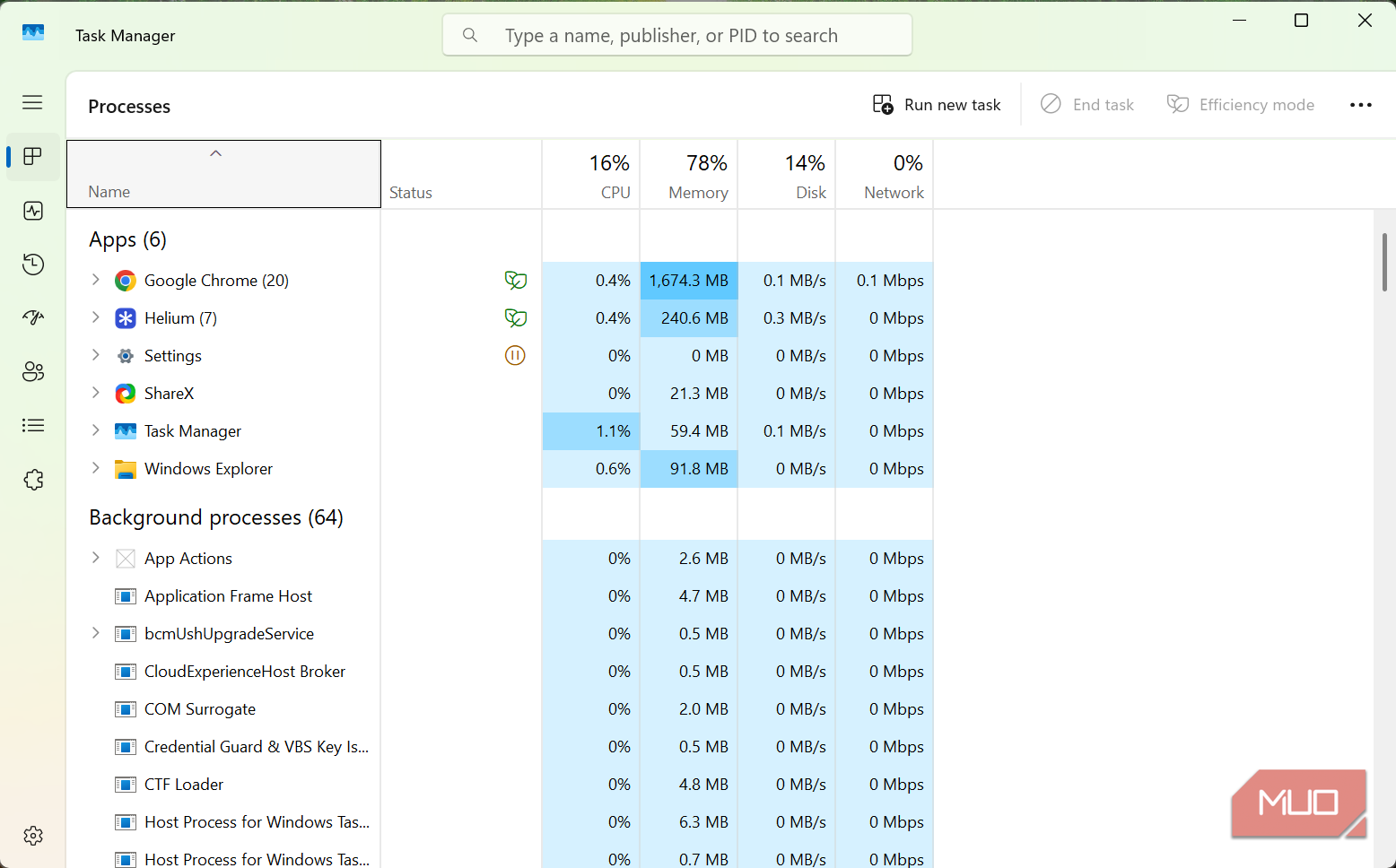Click the 240.6 MB memory cell
This screenshot has width=1396, height=868.
coord(689,318)
